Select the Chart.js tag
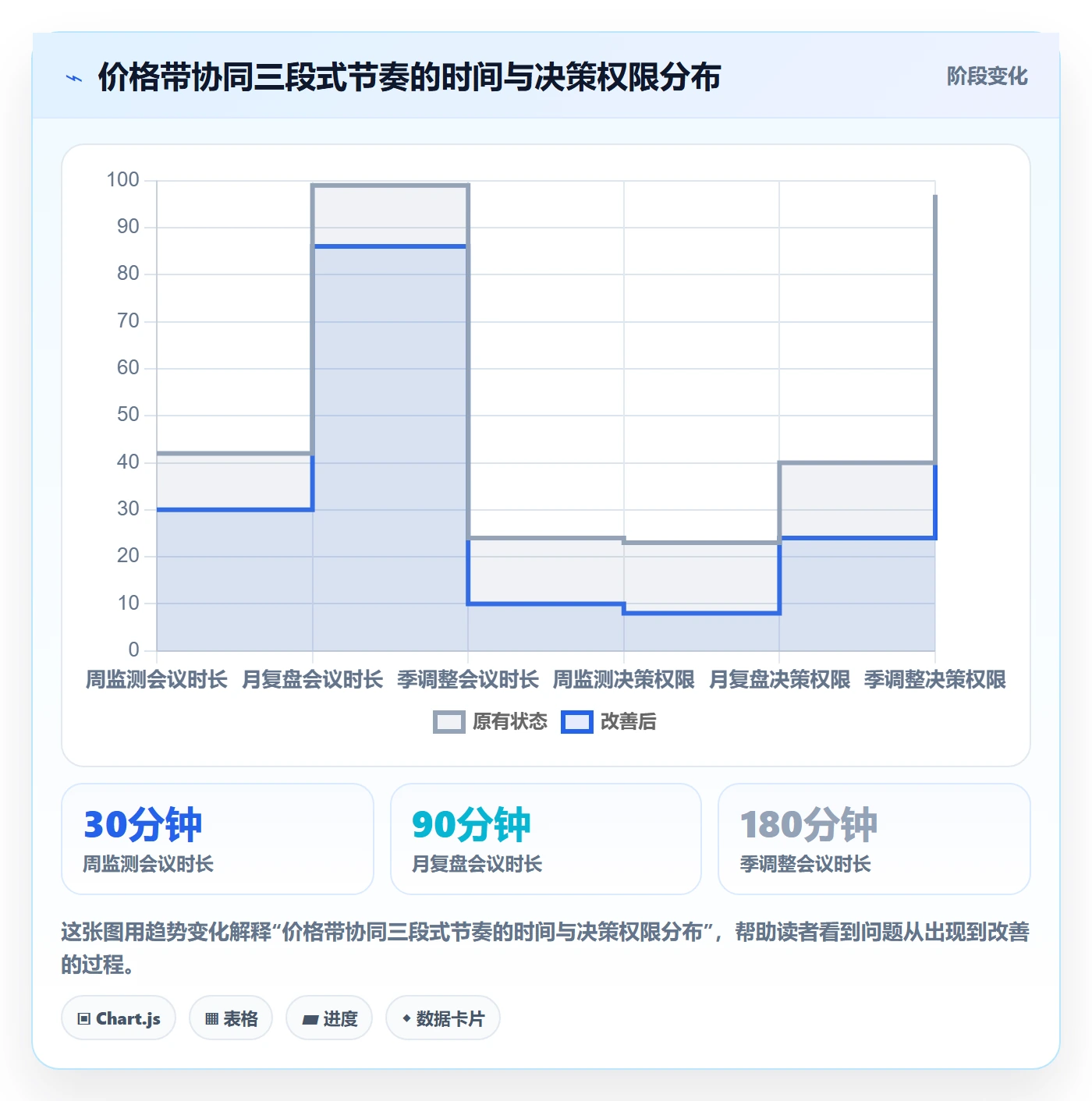Screen dimensions: 1092x1101 click(x=119, y=1018)
